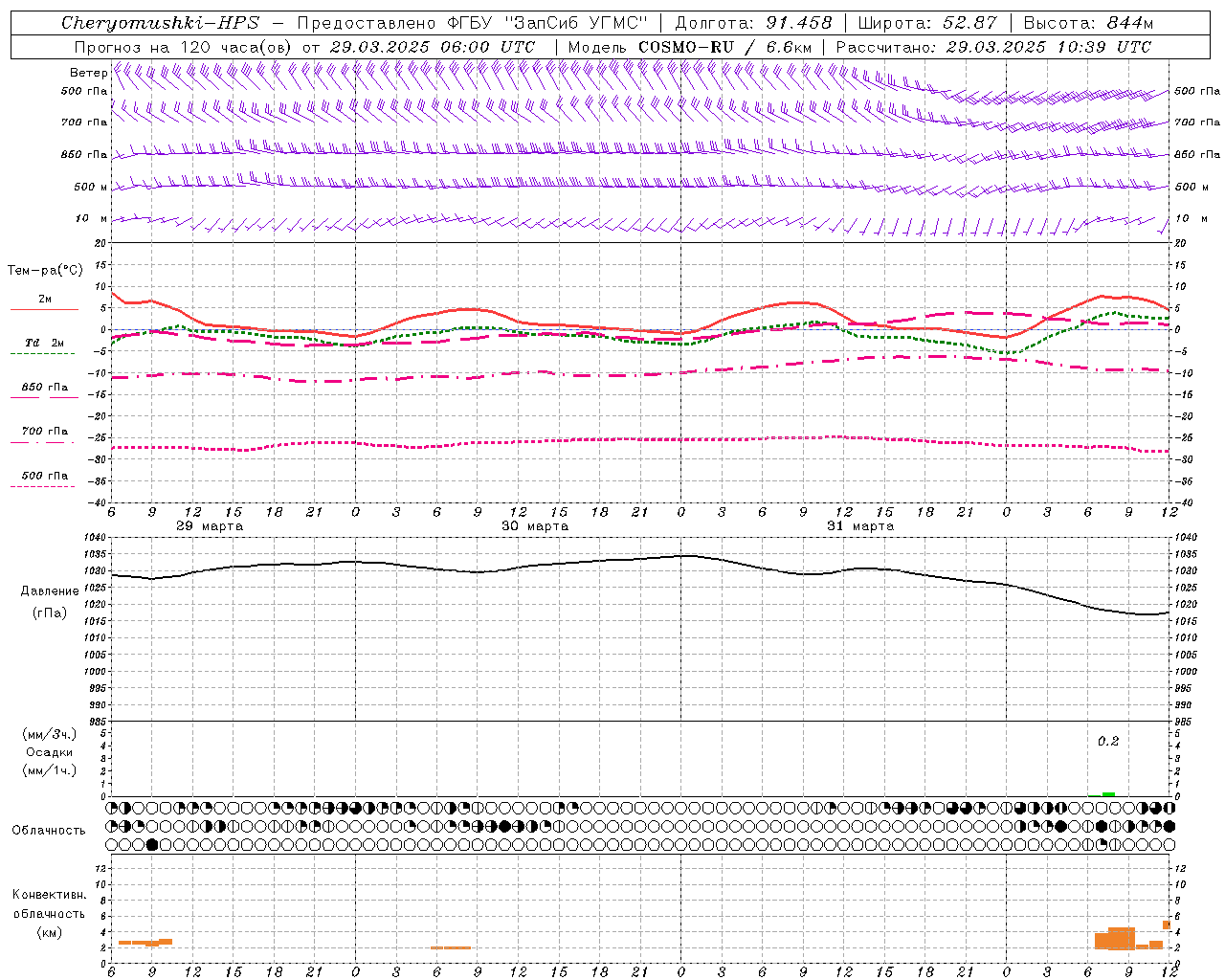Click the 'Конвективн.' convective label
The width and height of the screenshot is (1225, 980).
pos(49,895)
